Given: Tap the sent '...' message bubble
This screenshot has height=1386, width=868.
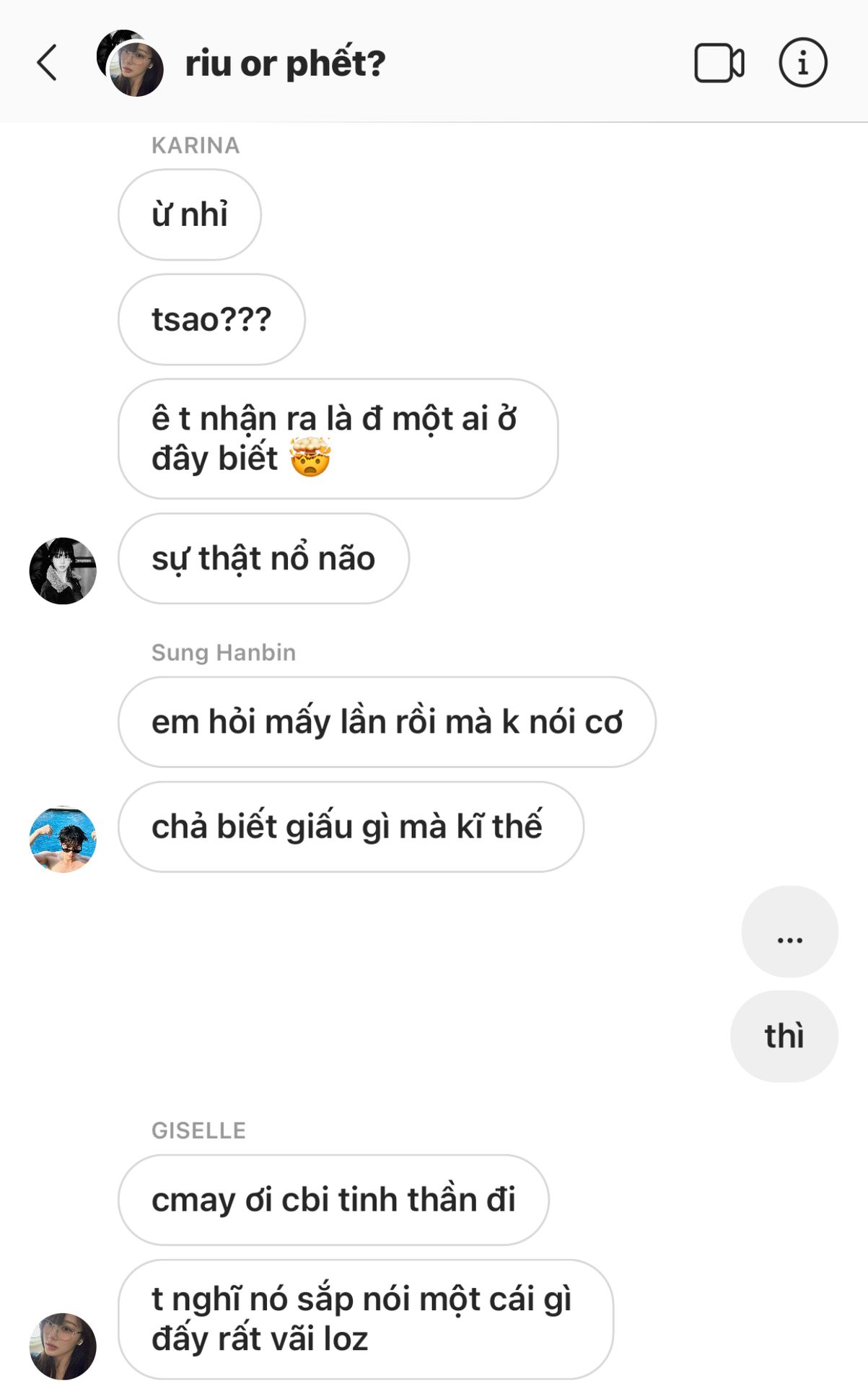Looking at the screenshot, I should tap(789, 931).
